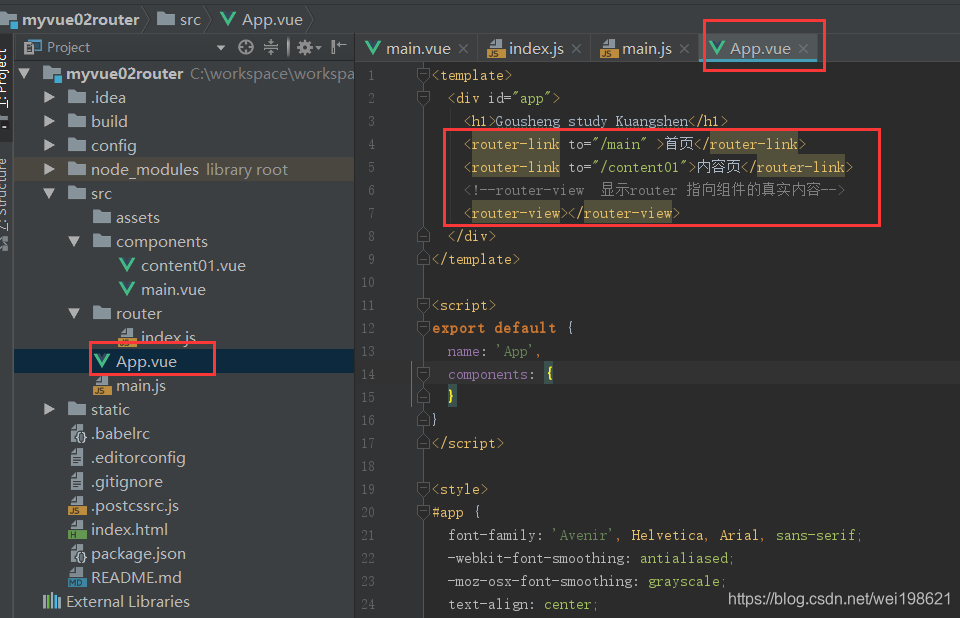Collapse the router folder
960x618 pixels.
coord(74,314)
